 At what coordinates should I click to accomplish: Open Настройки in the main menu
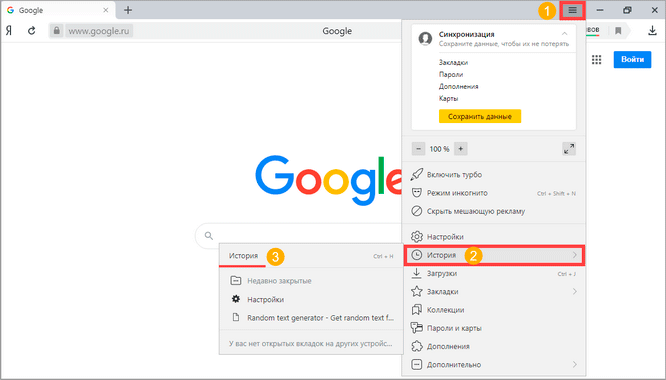click(x=494, y=236)
